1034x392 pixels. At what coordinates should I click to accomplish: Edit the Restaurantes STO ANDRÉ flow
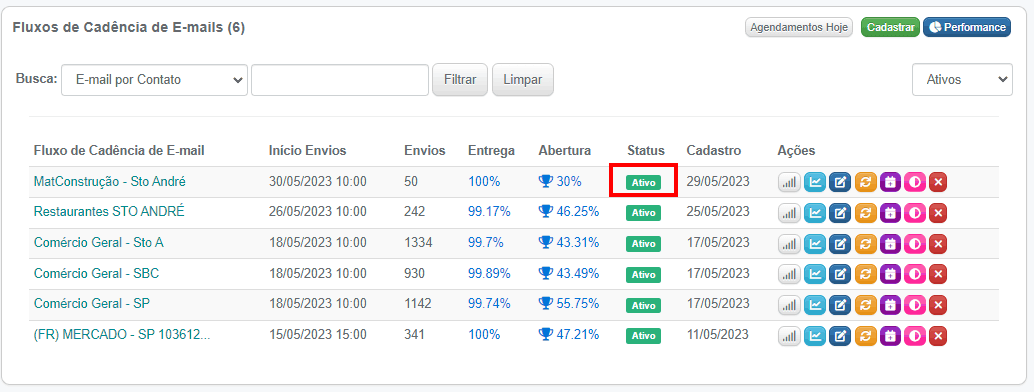click(x=839, y=212)
